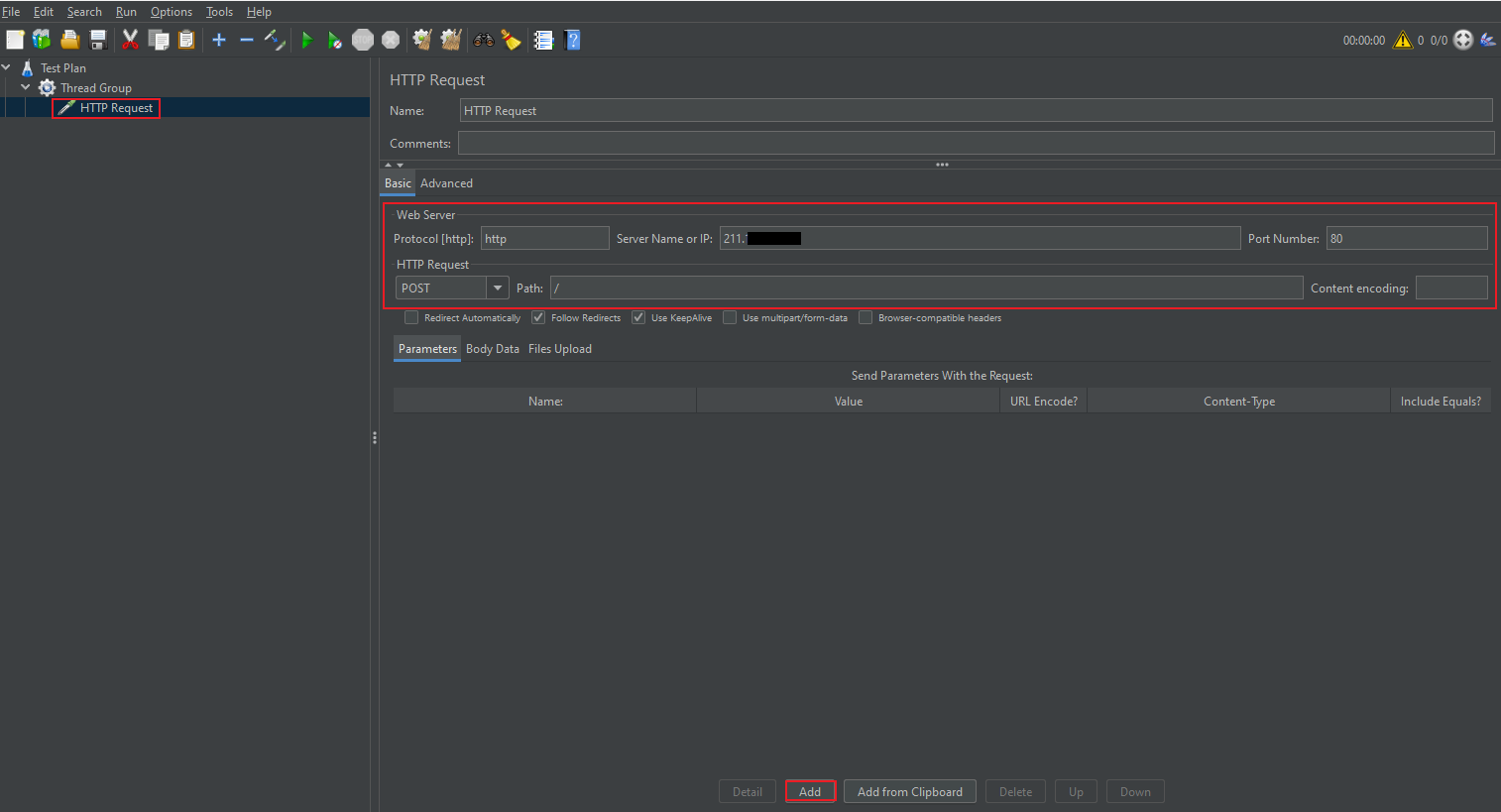The height and width of the screenshot is (812, 1501).
Task: Click the Content encoding field
Action: click(1451, 288)
